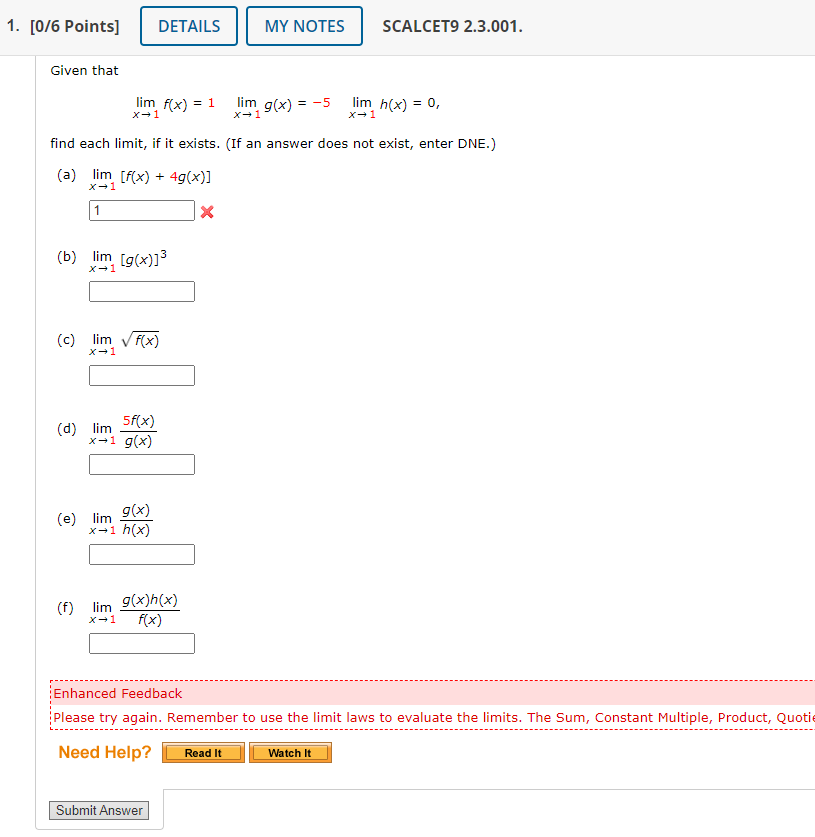Click the Watch It video icon button

290,752
